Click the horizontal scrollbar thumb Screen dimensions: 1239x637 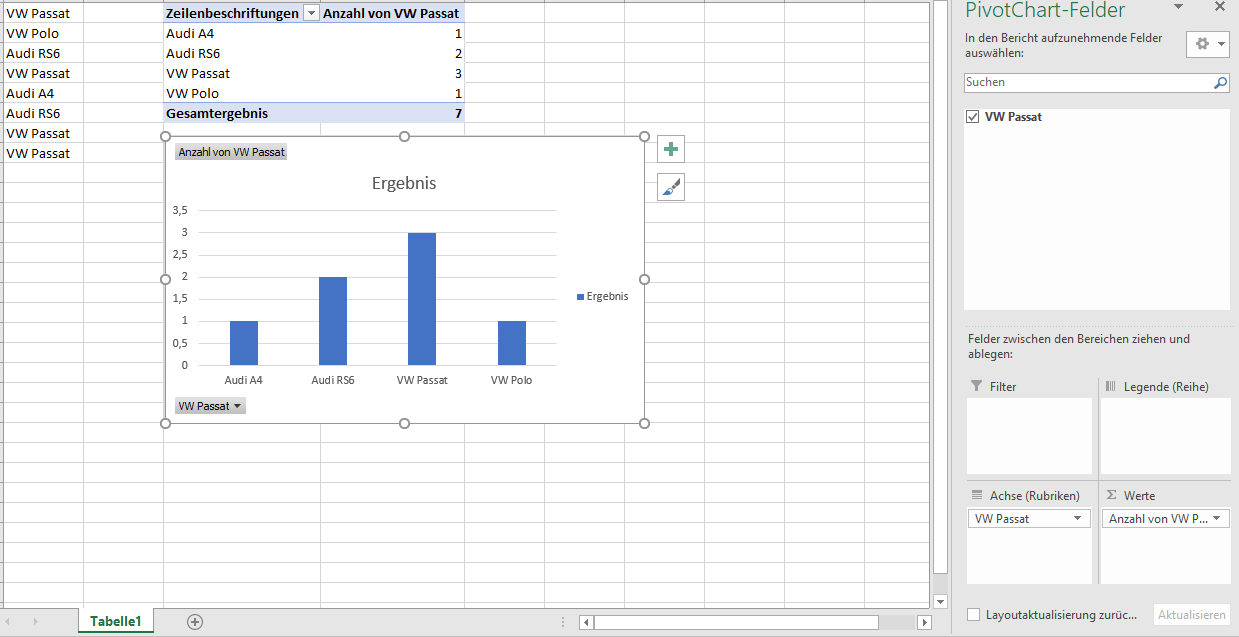736,622
